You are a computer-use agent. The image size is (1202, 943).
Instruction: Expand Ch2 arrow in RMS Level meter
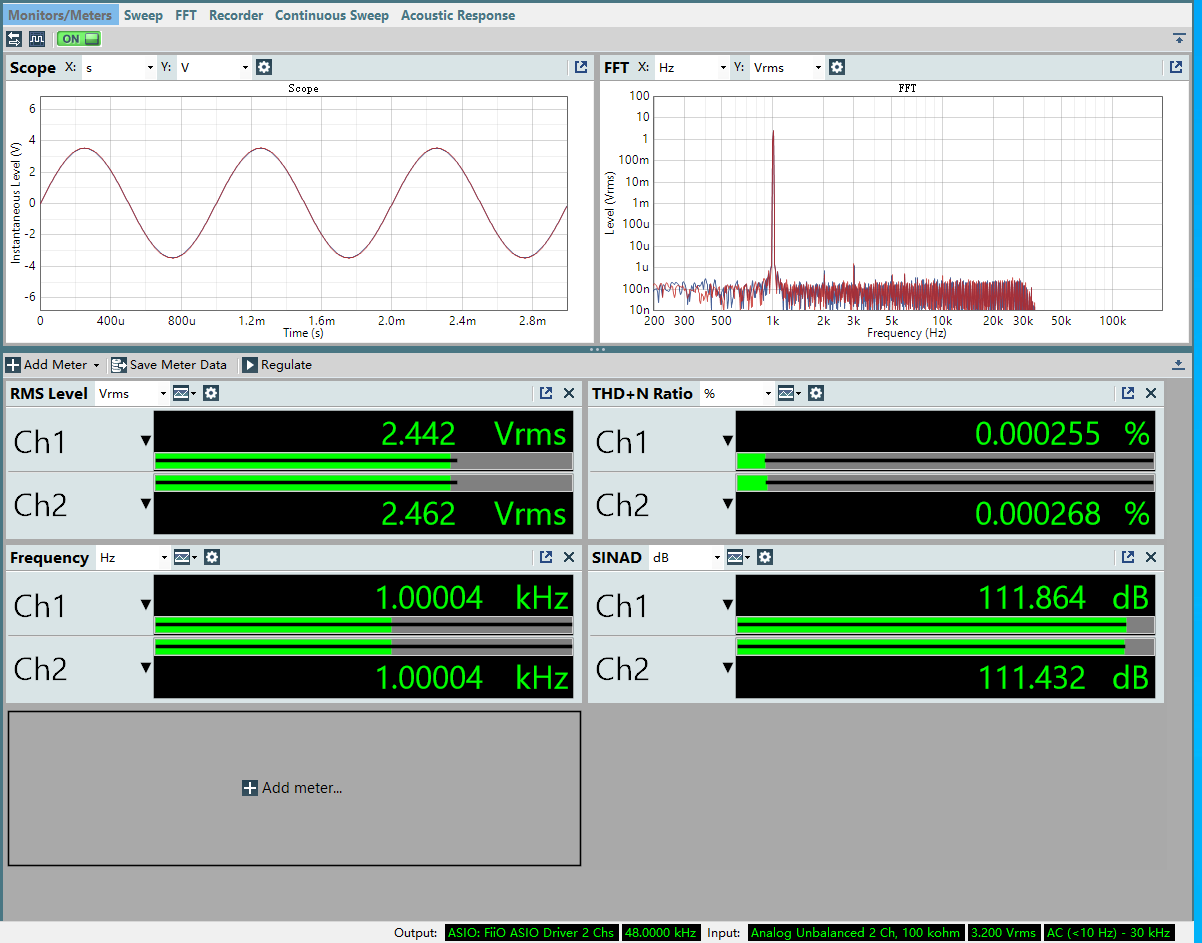(x=146, y=504)
